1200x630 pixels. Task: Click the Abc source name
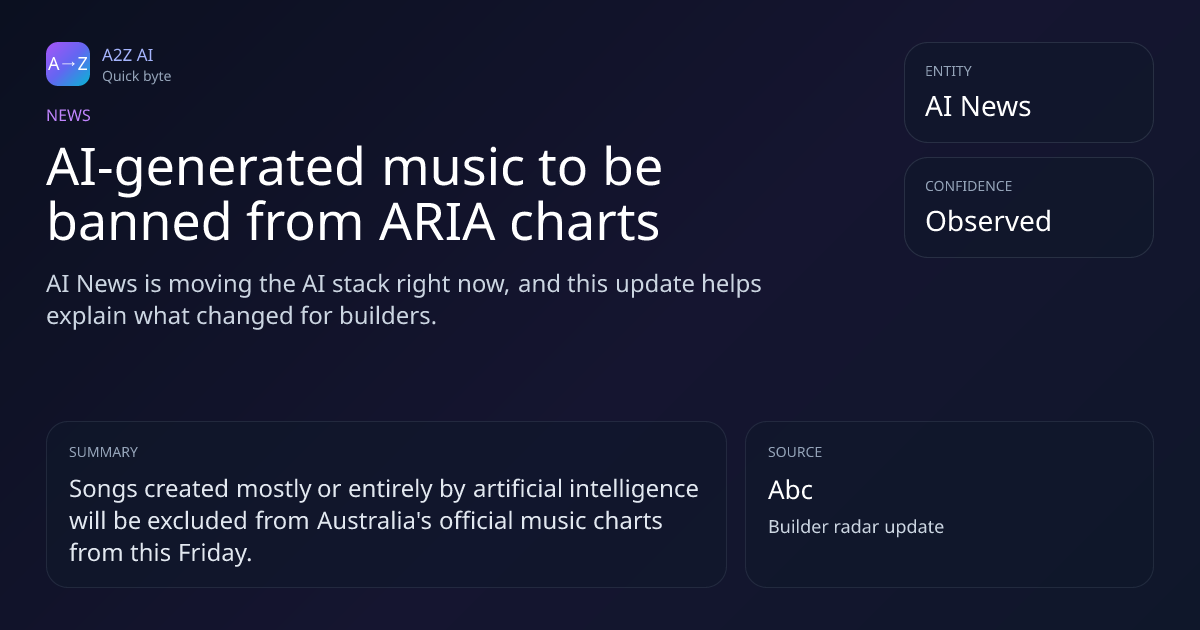click(x=790, y=490)
